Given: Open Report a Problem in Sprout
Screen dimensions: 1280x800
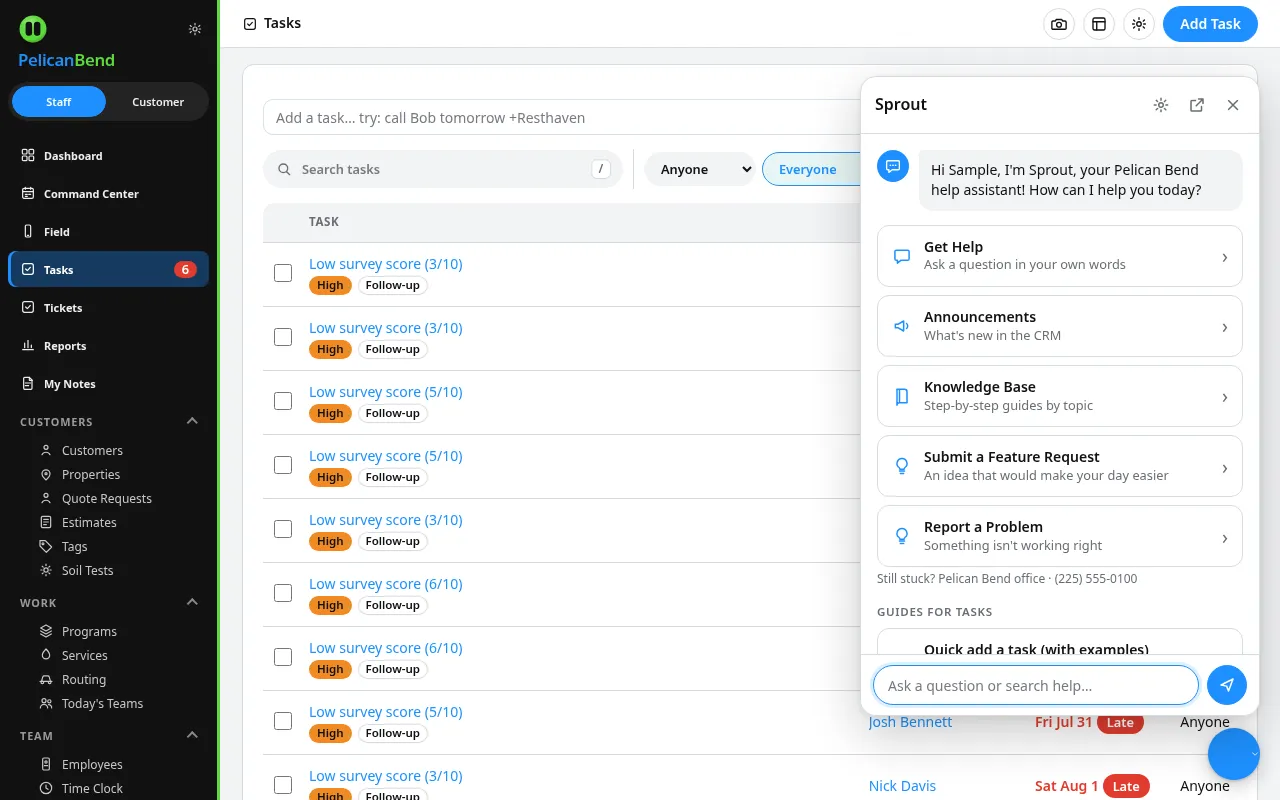Looking at the screenshot, I should click(x=1060, y=536).
